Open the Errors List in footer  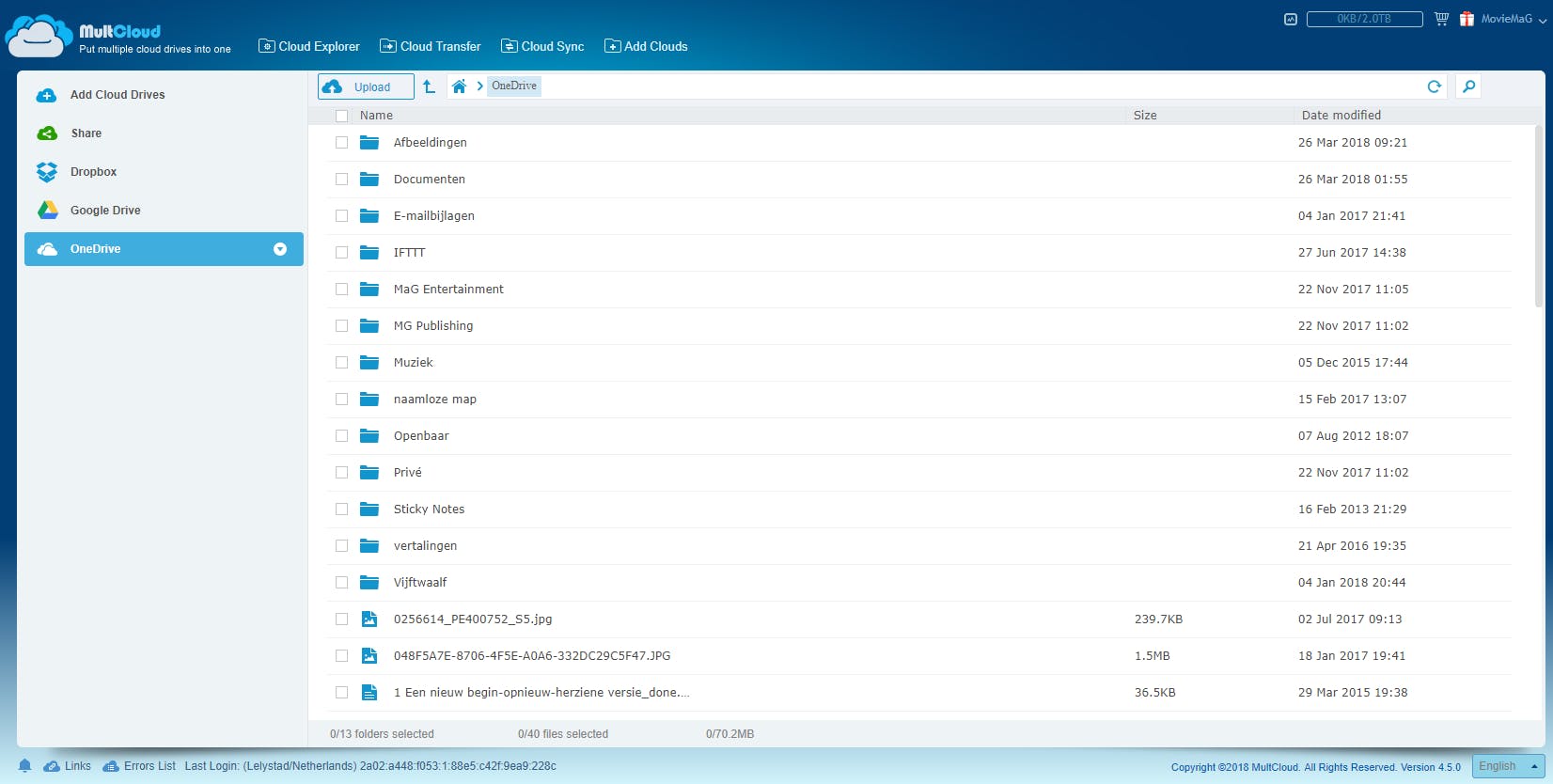tap(139, 766)
